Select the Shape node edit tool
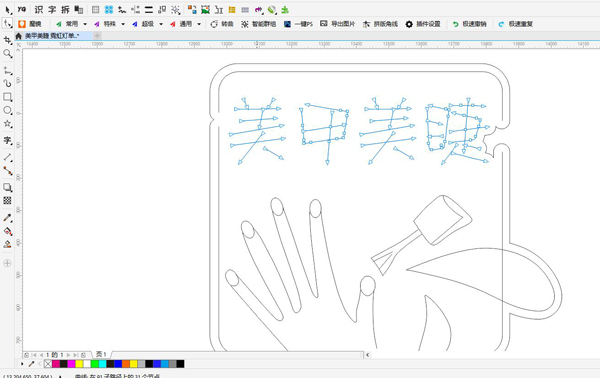 point(7,24)
